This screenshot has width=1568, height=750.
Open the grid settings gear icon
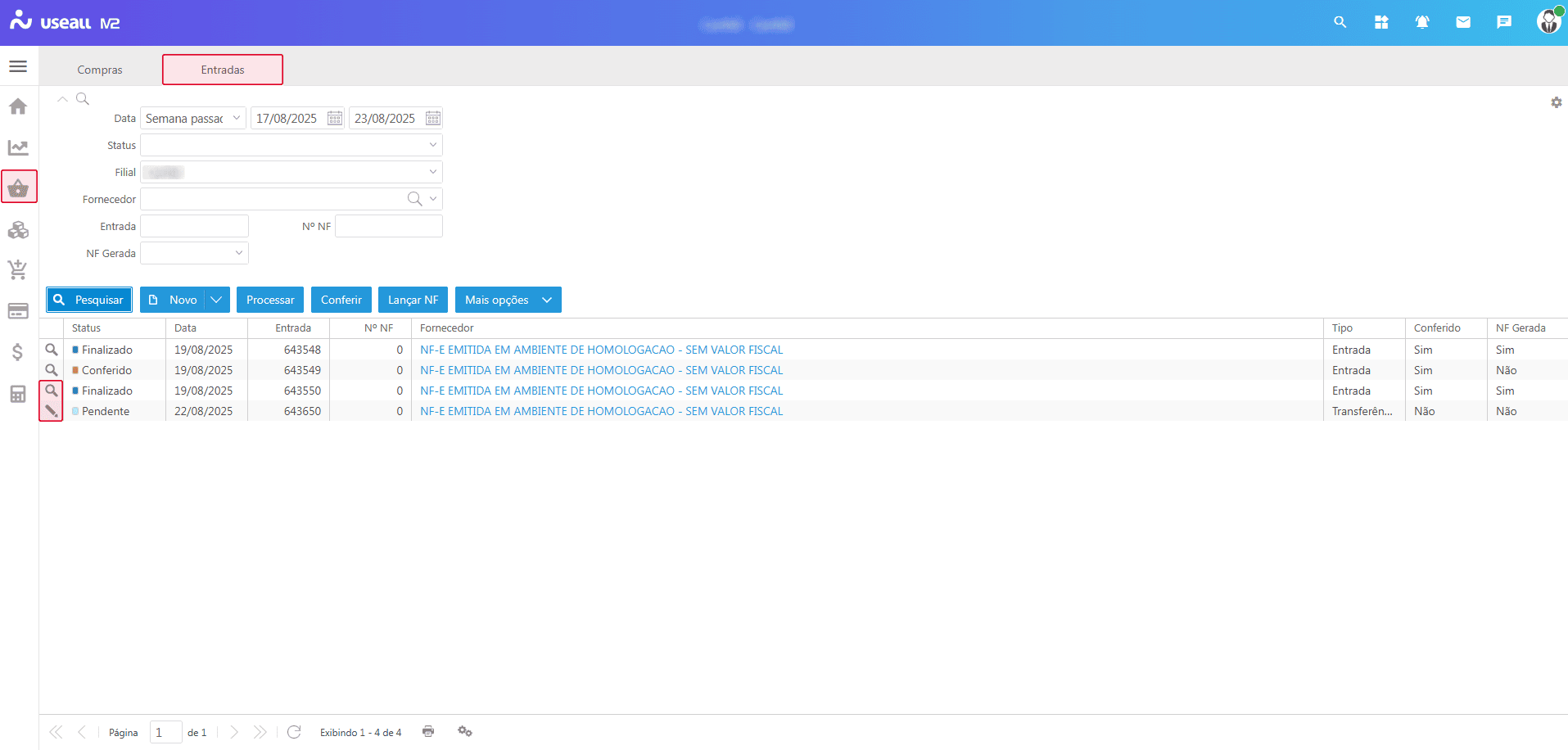tap(1556, 102)
